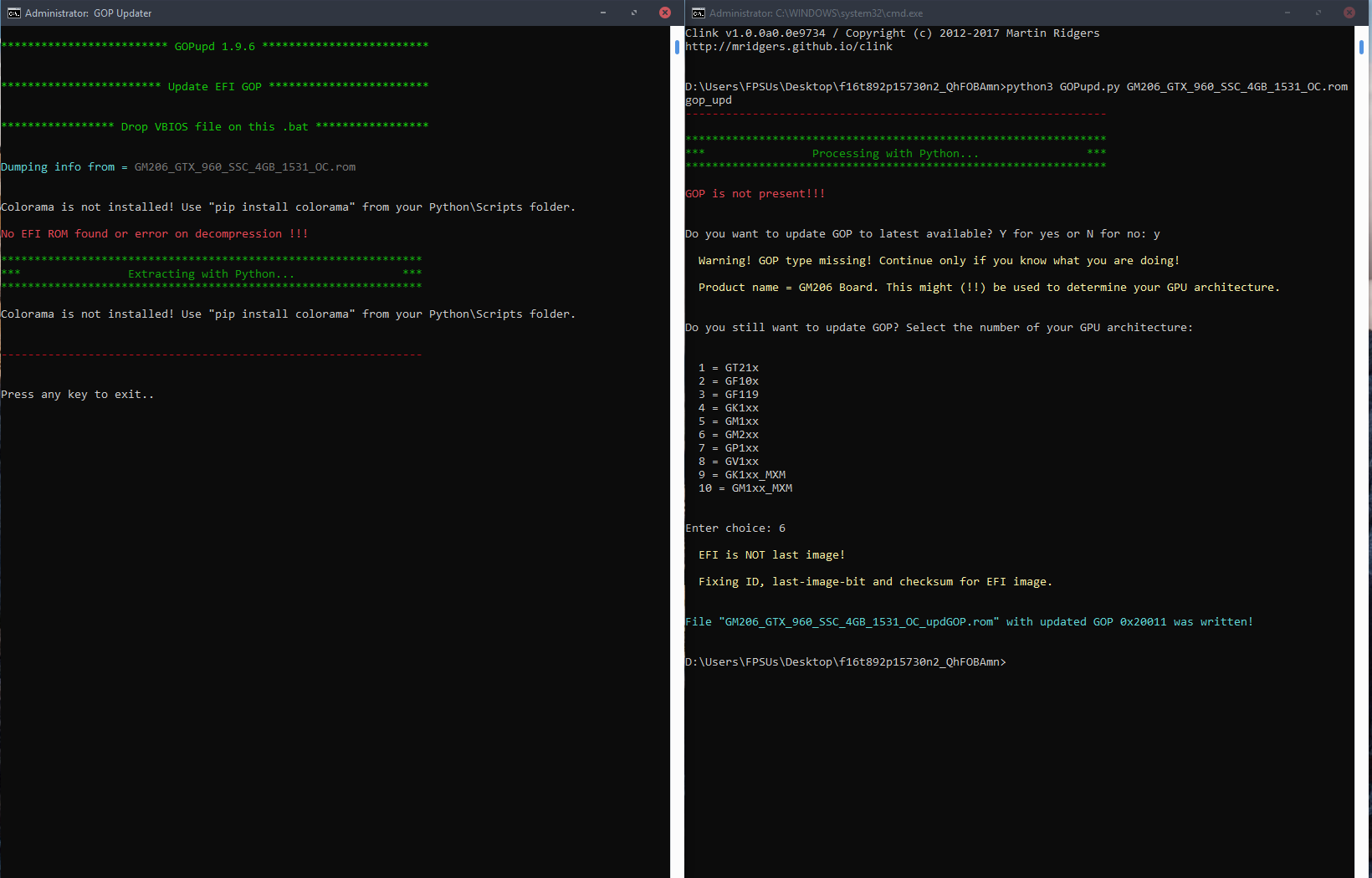Click the 'python3 GOPupd.py' command line
This screenshot has height=878, width=1372.
pyautogui.click(x=1016, y=87)
